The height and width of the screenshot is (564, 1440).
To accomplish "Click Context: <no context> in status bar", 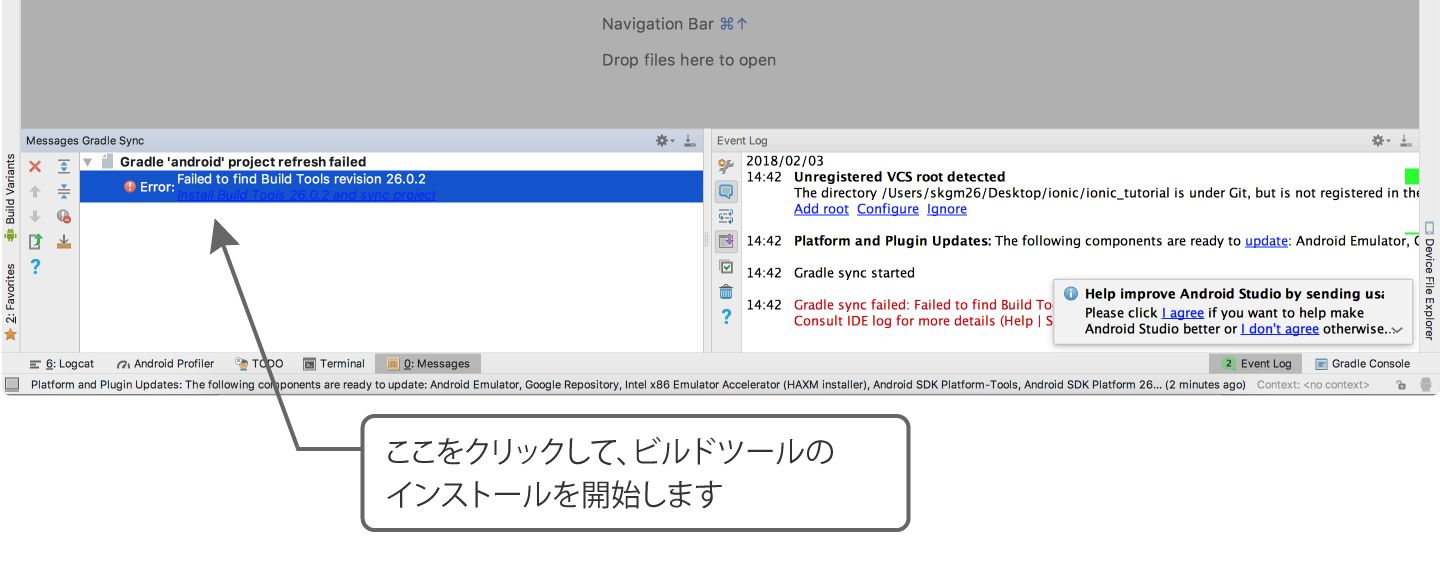I will pos(1313,384).
